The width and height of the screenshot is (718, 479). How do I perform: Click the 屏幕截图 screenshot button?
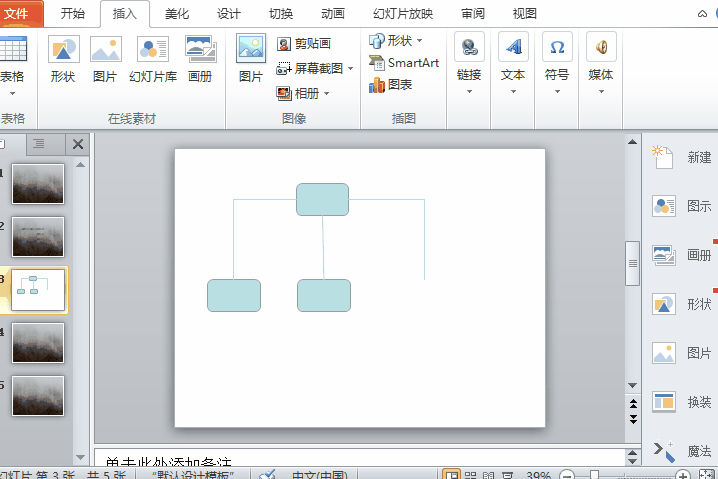coord(310,69)
